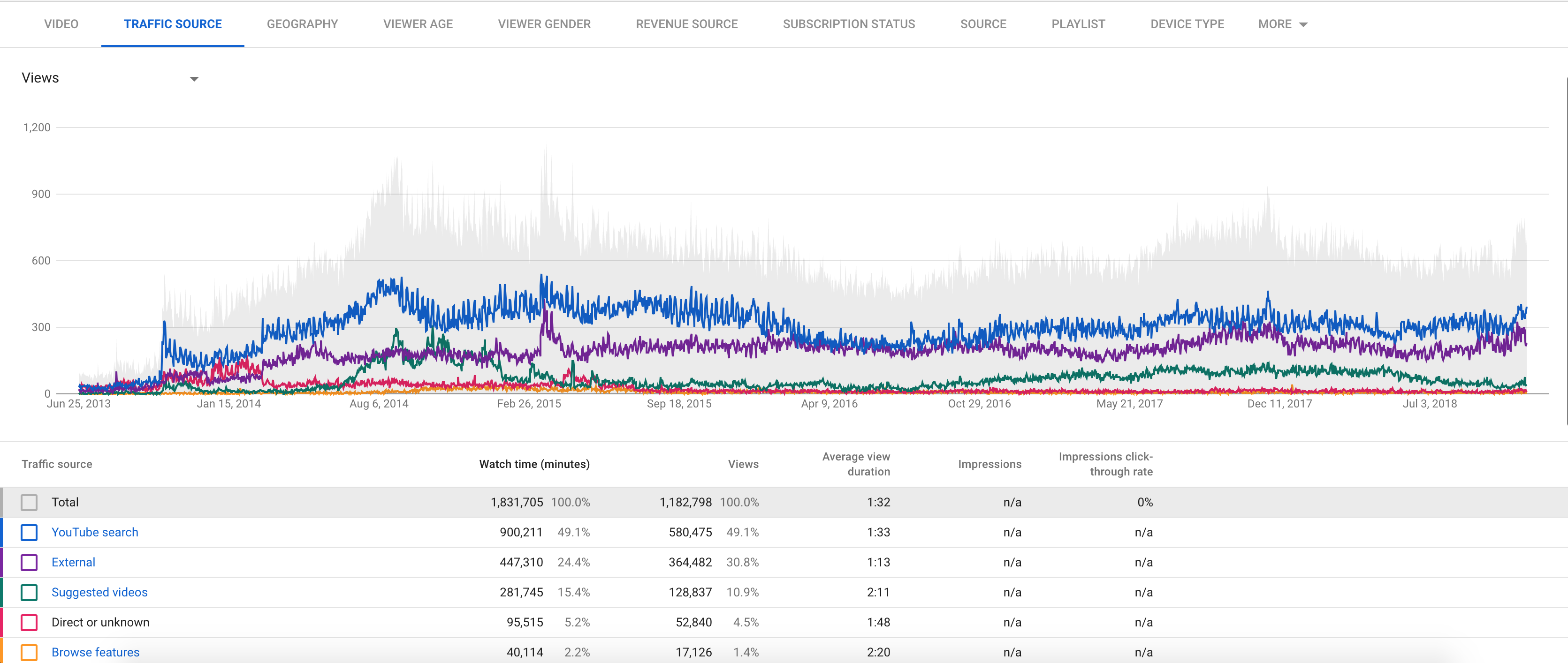This screenshot has height=663, width=1568.
Task: Open the Browse features link
Action: pyautogui.click(x=96, y=652)
